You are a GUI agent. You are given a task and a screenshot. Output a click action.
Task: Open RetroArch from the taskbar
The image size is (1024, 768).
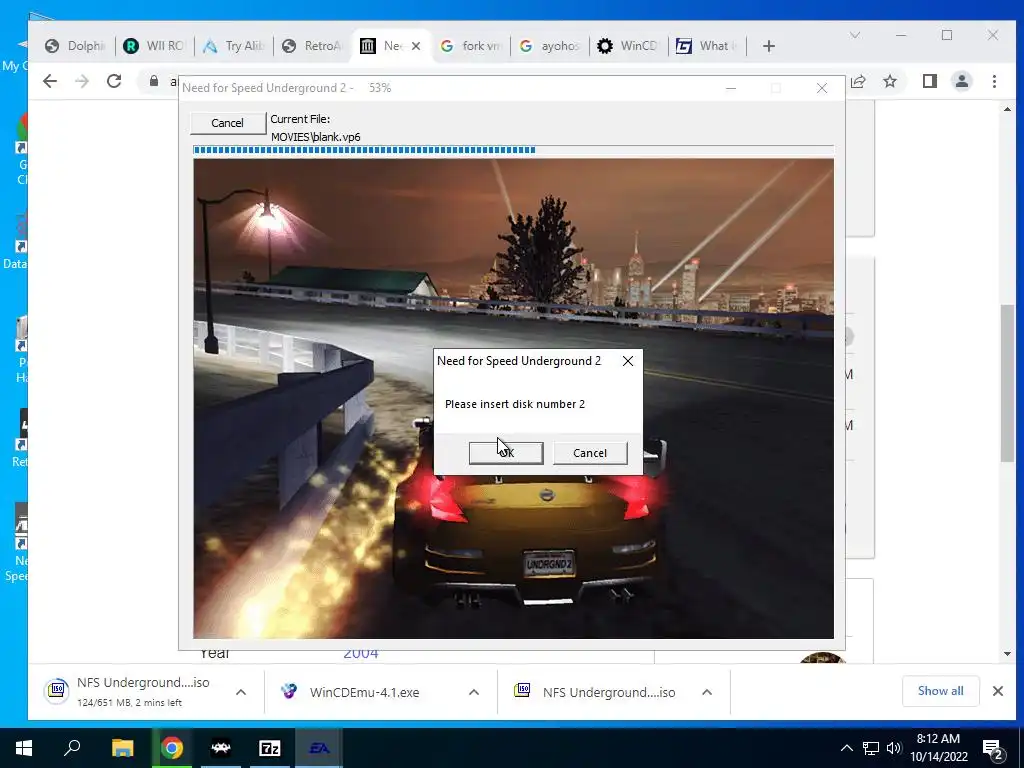click(x=221, y=748)
